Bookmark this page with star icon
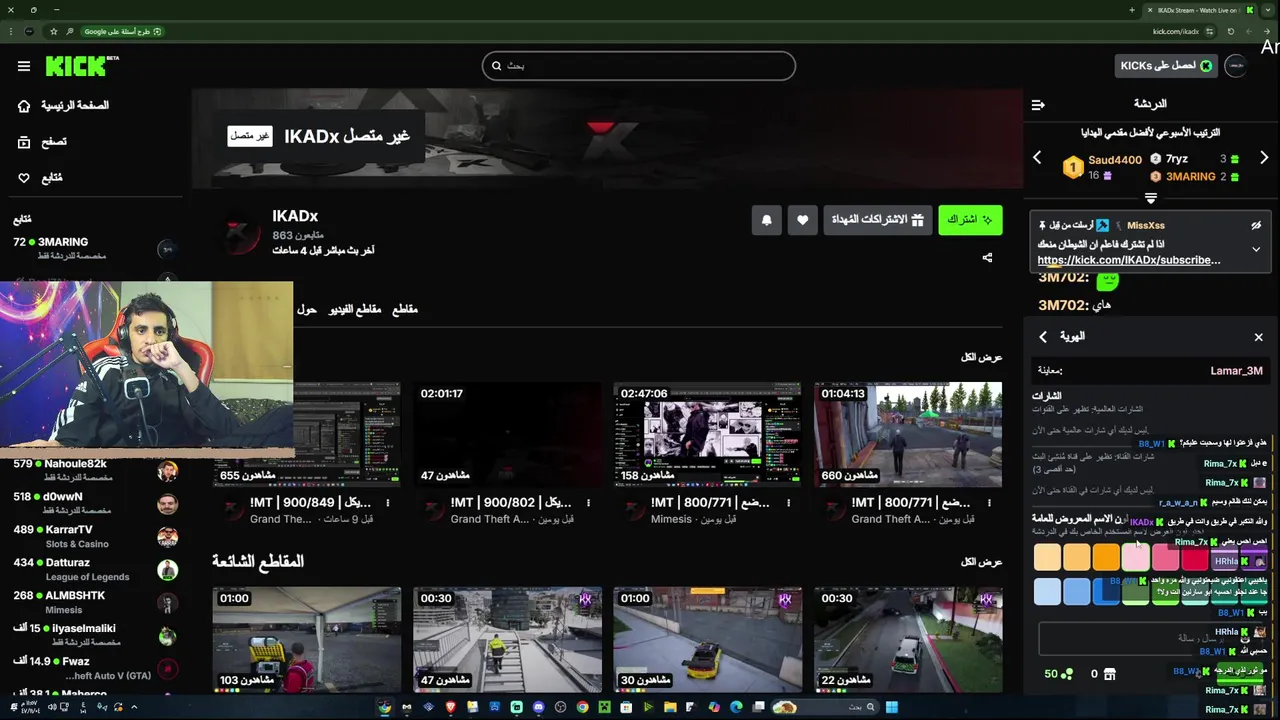 53,32
